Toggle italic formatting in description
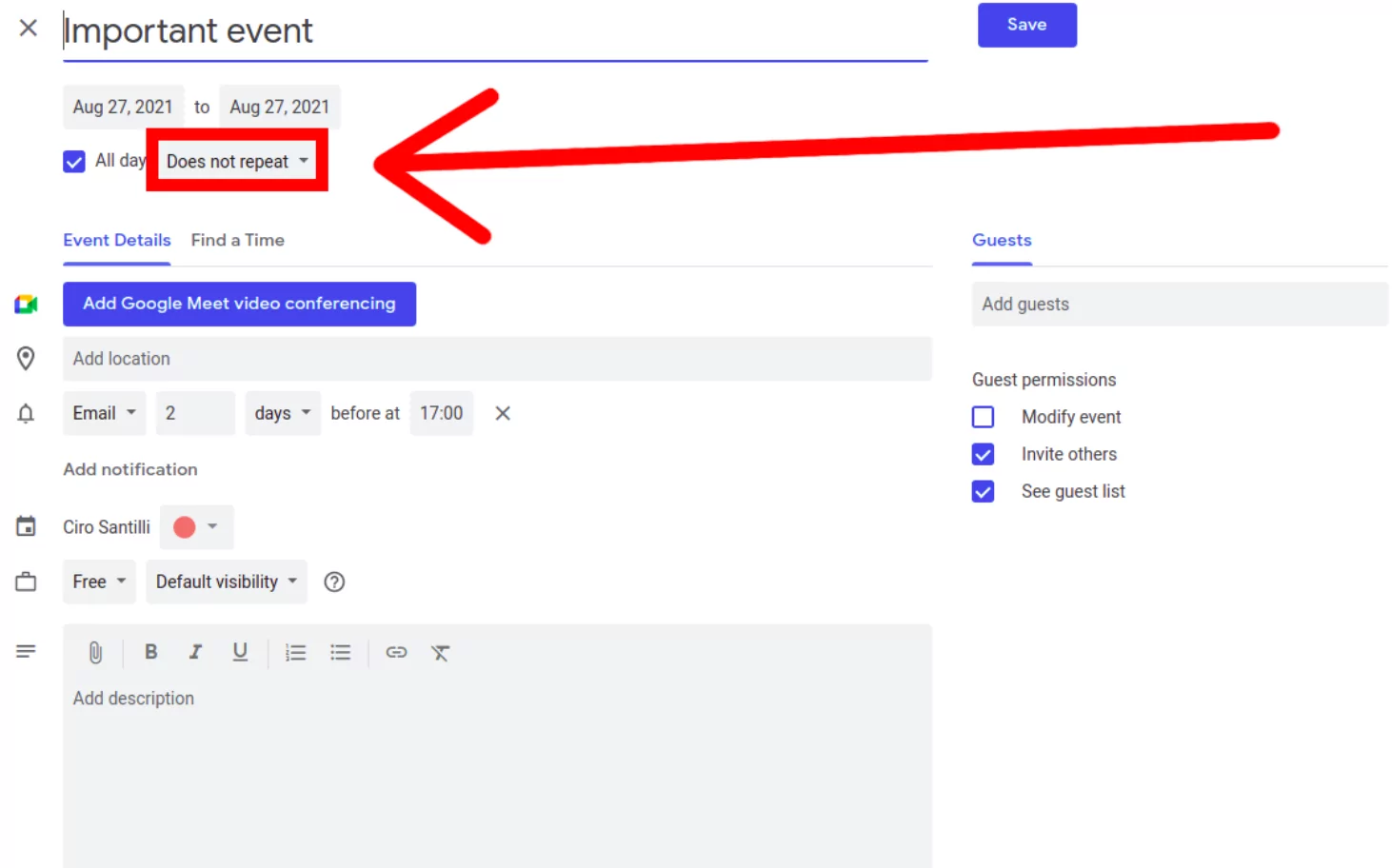This screenshot has height=868, width=1392. pos(195,652)
